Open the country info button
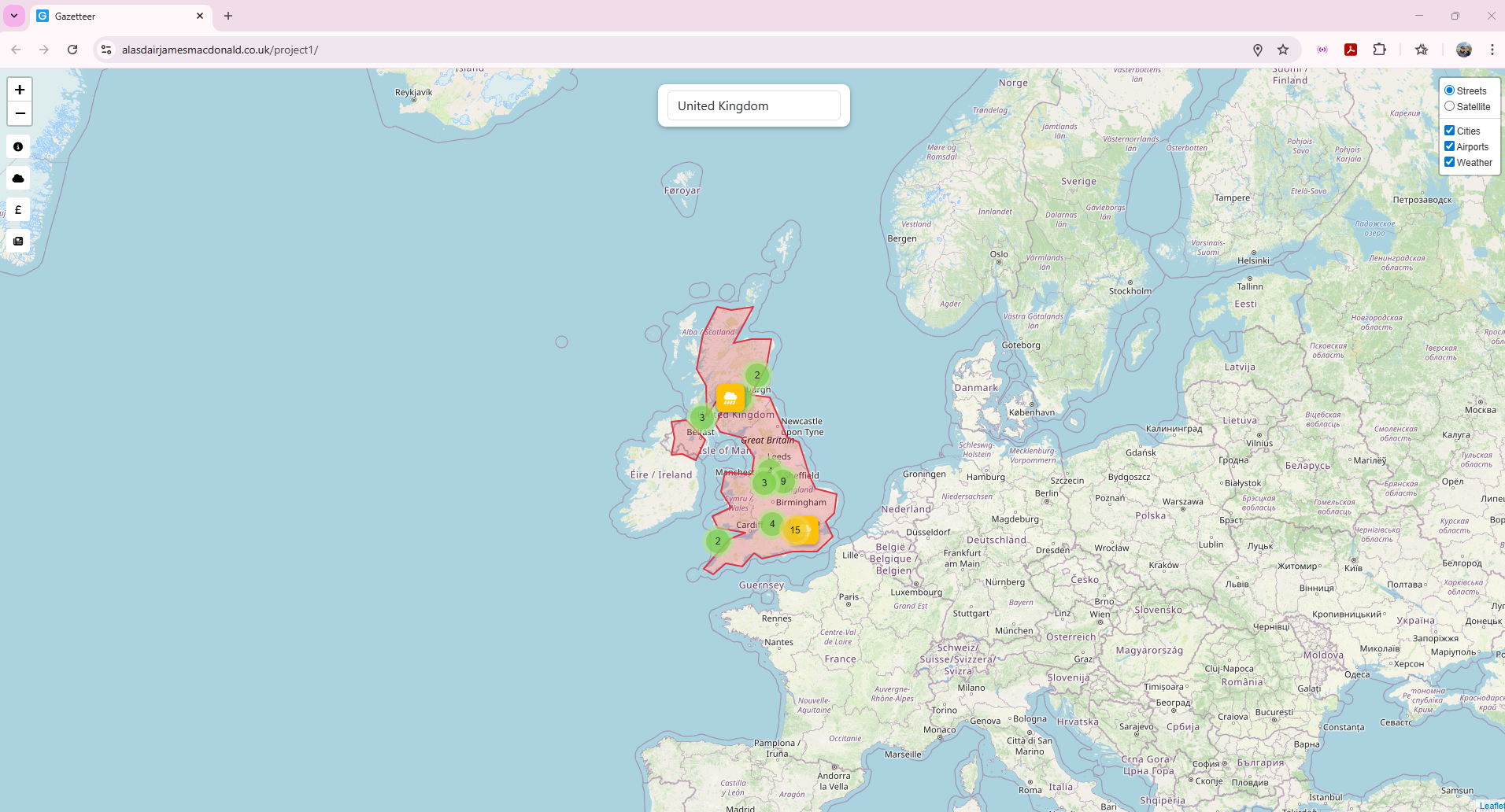Screen dimensions: 1505x812 (18, 146)
